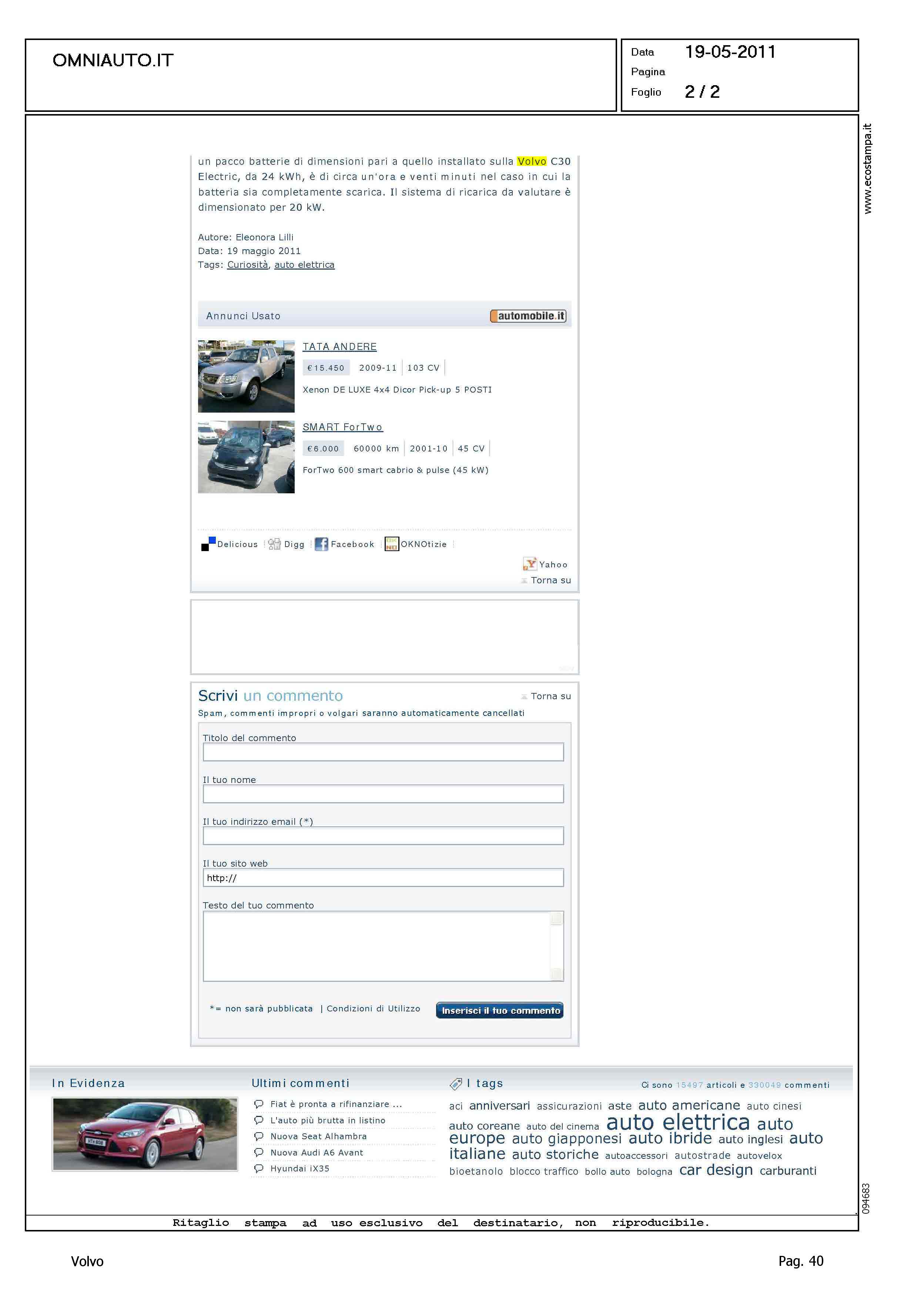Click the Digg share icon

click(274, 544)
